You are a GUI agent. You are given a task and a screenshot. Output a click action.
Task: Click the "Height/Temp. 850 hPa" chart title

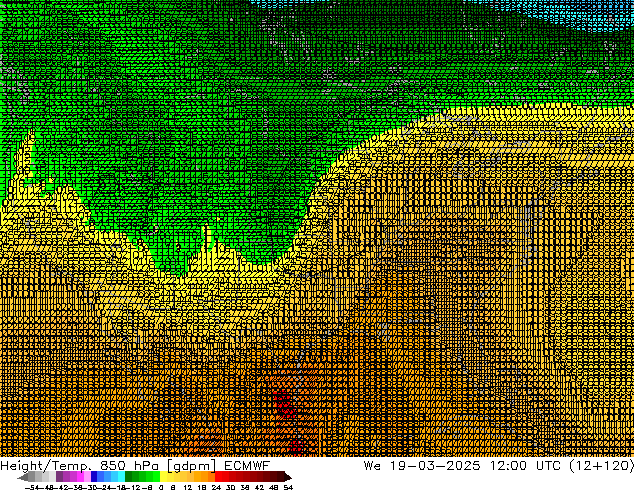[x=80, y=466]
